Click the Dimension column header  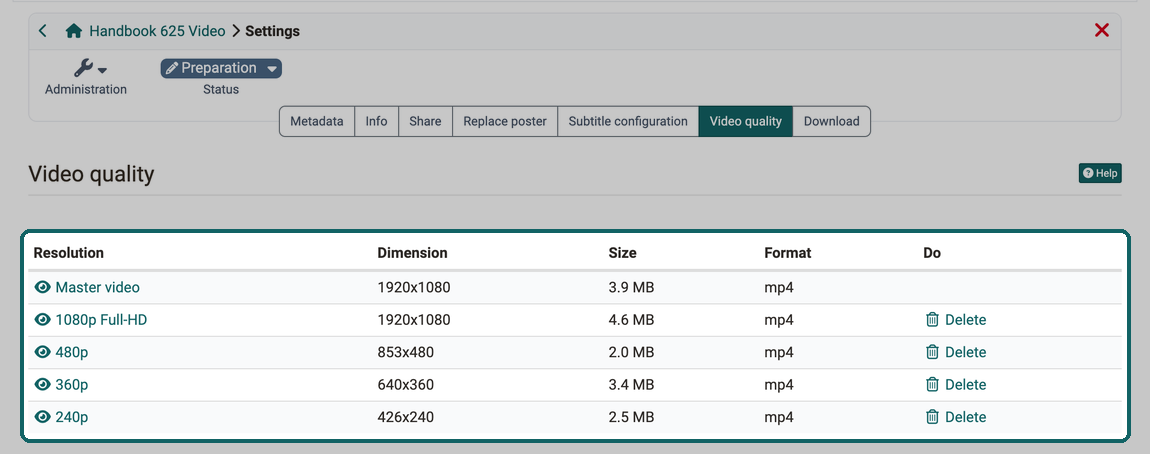click(x=412, y=253)
